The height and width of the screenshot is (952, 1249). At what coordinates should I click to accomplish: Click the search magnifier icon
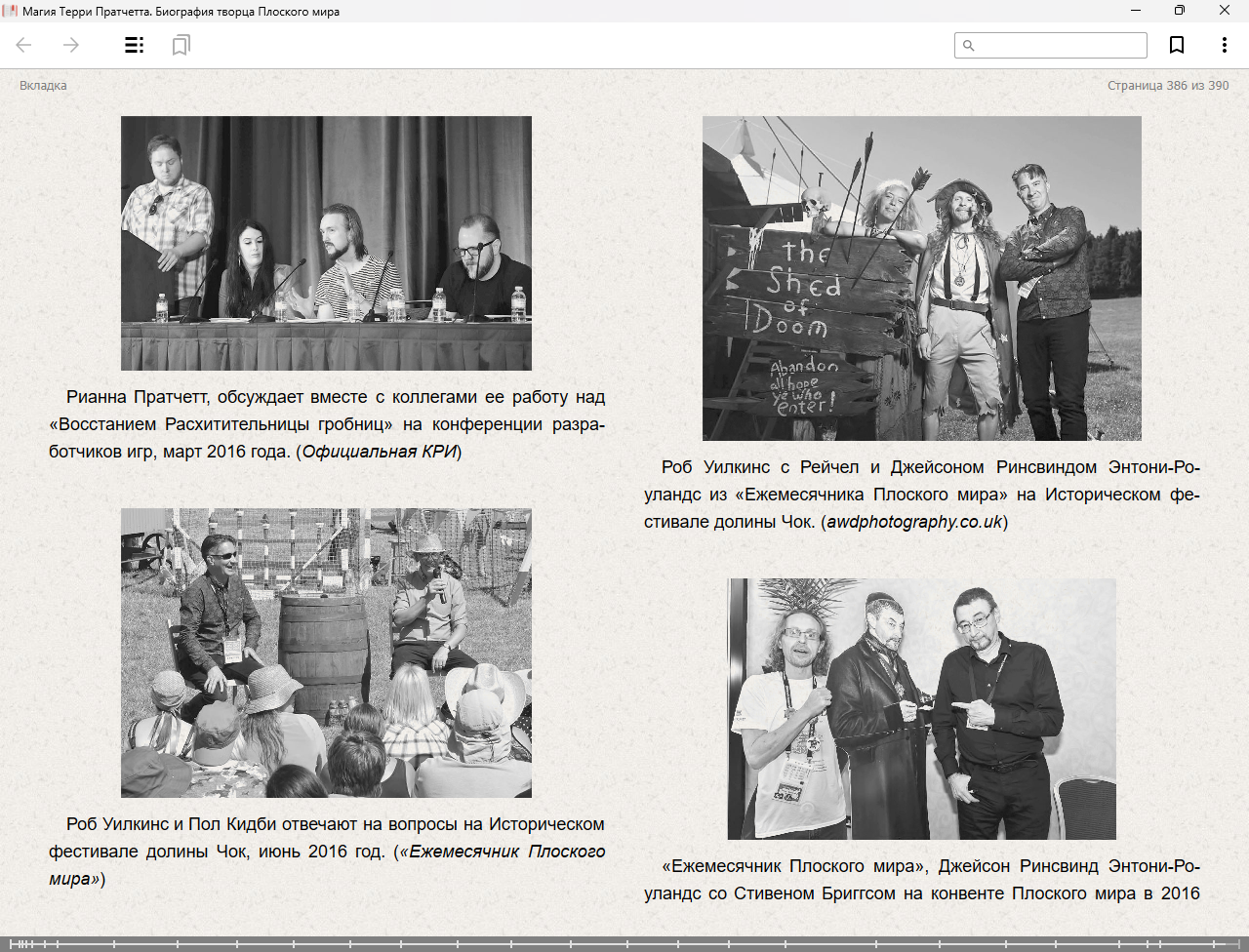(969, 46)
